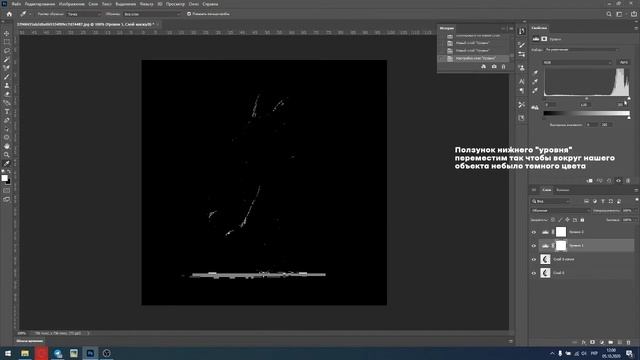Toggle lock transparent pixels
The height and width of the screenshot is (360, 640).
(x=553, y=220)
